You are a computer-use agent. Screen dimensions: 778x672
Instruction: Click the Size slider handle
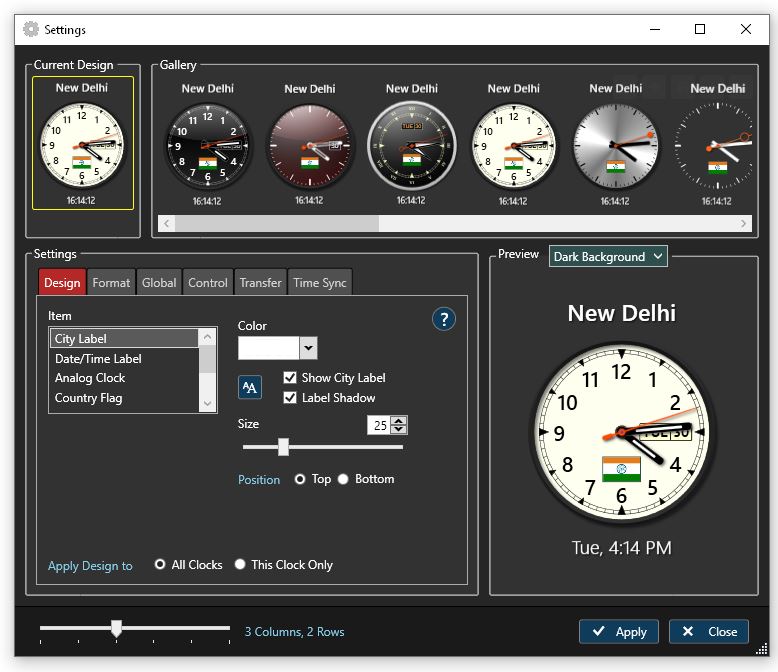coord(283,447)
